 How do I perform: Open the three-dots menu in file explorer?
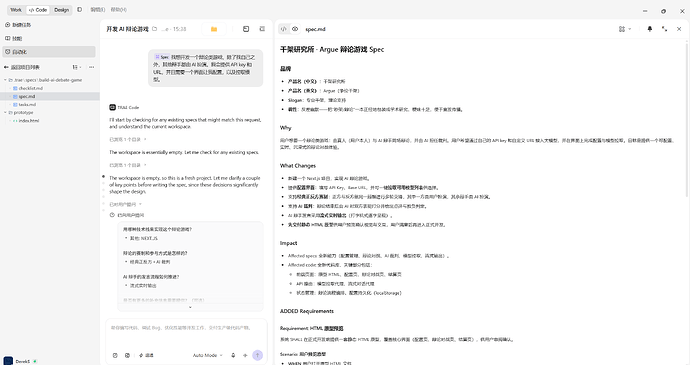point(91,67)
